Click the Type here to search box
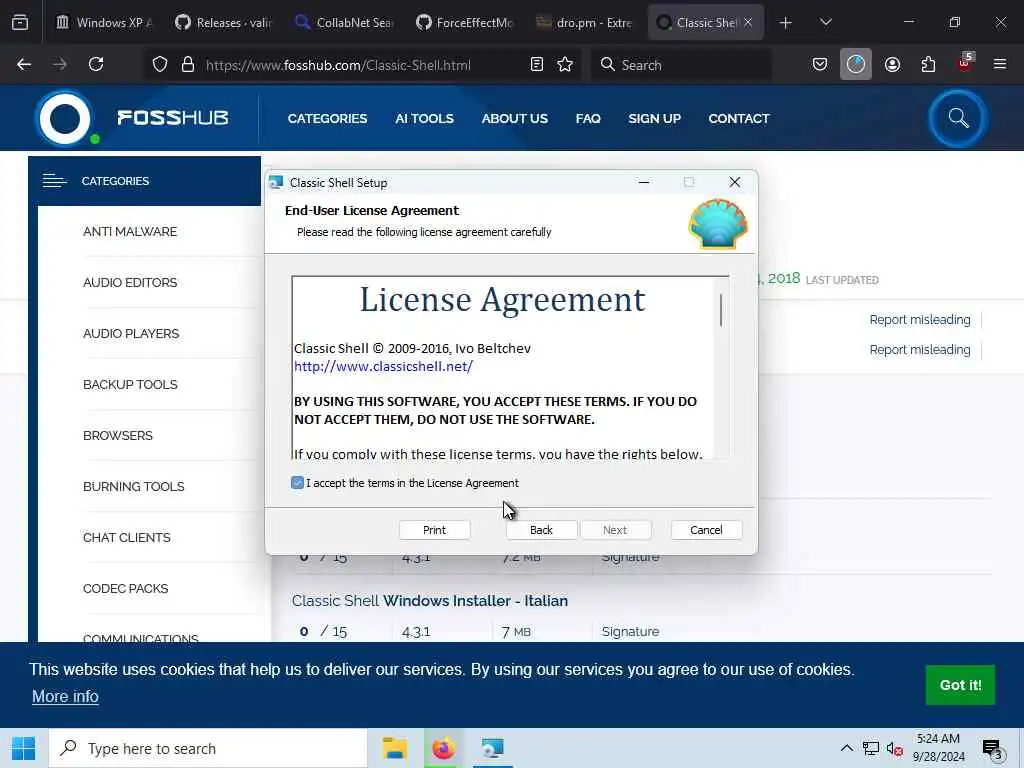This screenshot has height=768, width=1024. [x=208, y=748]
